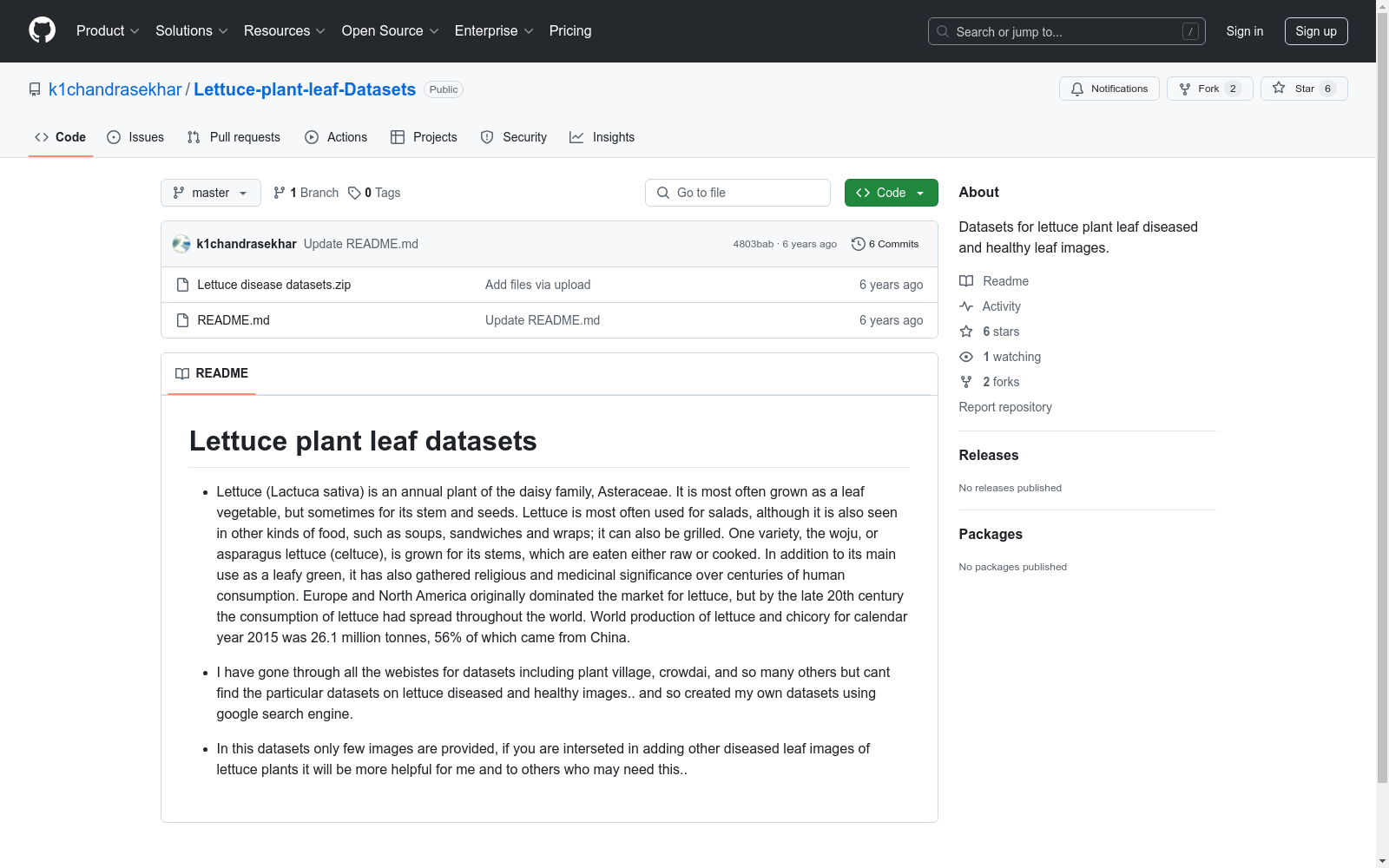Click the Sign up button
The image size is (1389, 868).
click(1316, 31)
